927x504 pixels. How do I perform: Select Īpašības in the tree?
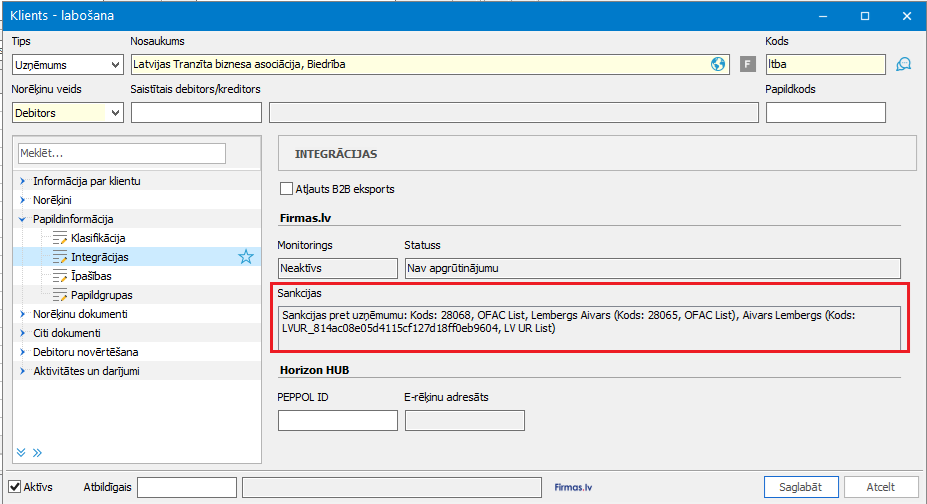91,276
